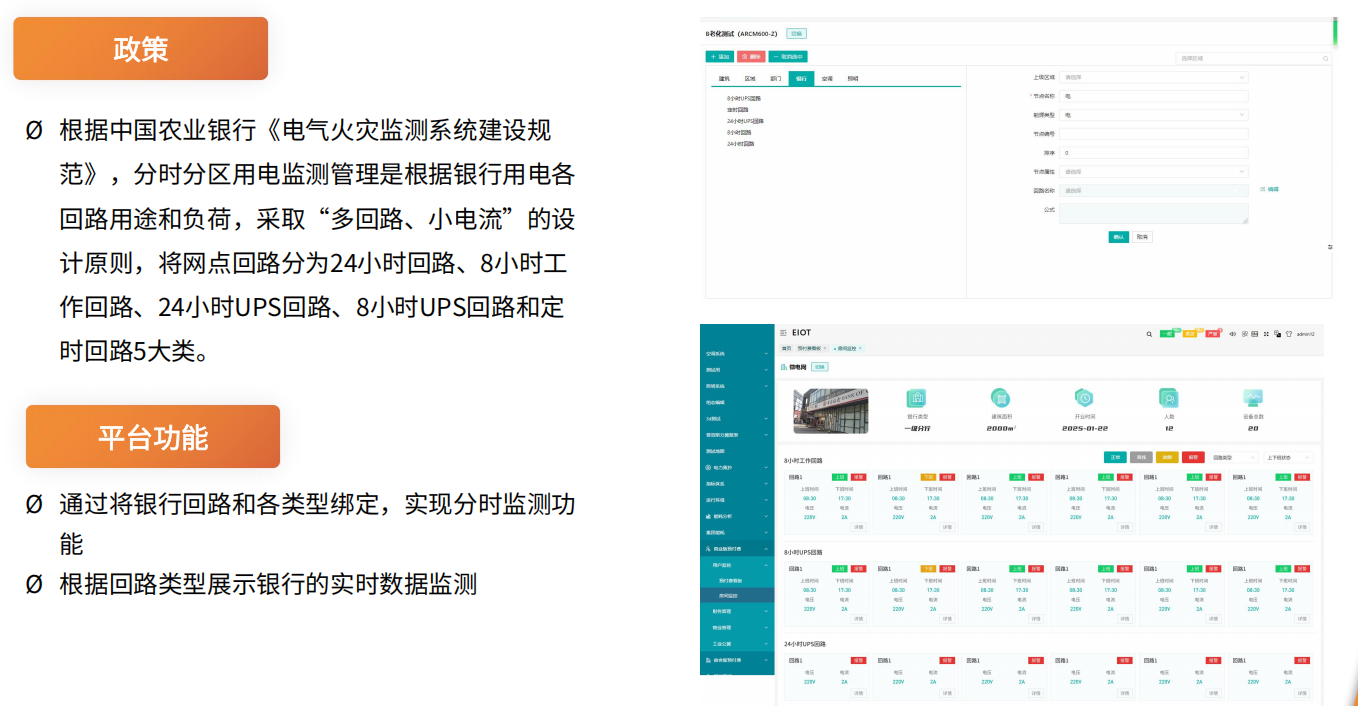
Task: Click the search magnifier in EIOT header
Action: [1149, 334]
